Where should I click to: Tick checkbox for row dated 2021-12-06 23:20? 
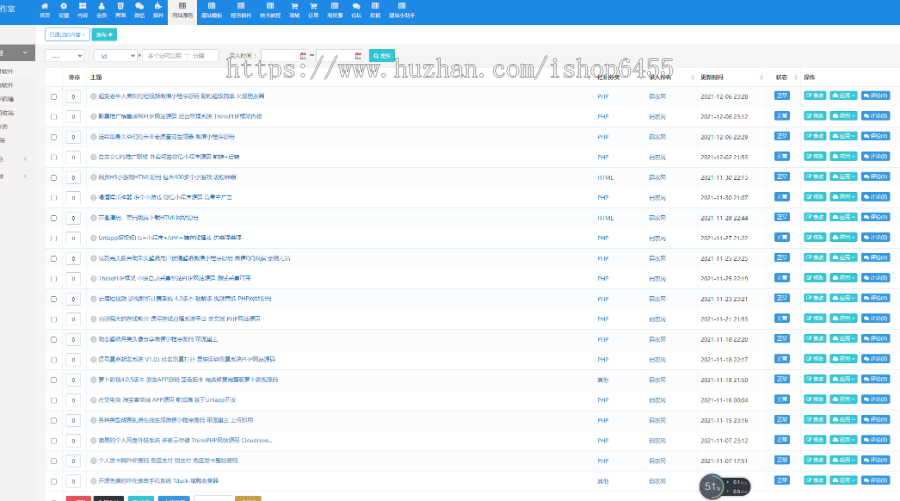tap(54, 97)
